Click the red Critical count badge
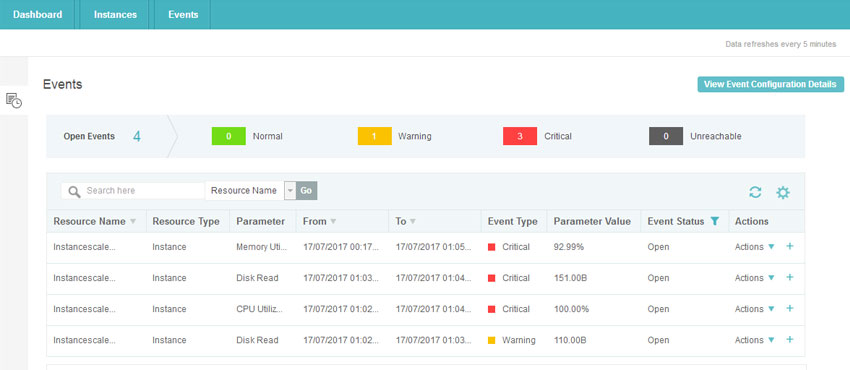850x370 pixels. [x=520, y=137]
